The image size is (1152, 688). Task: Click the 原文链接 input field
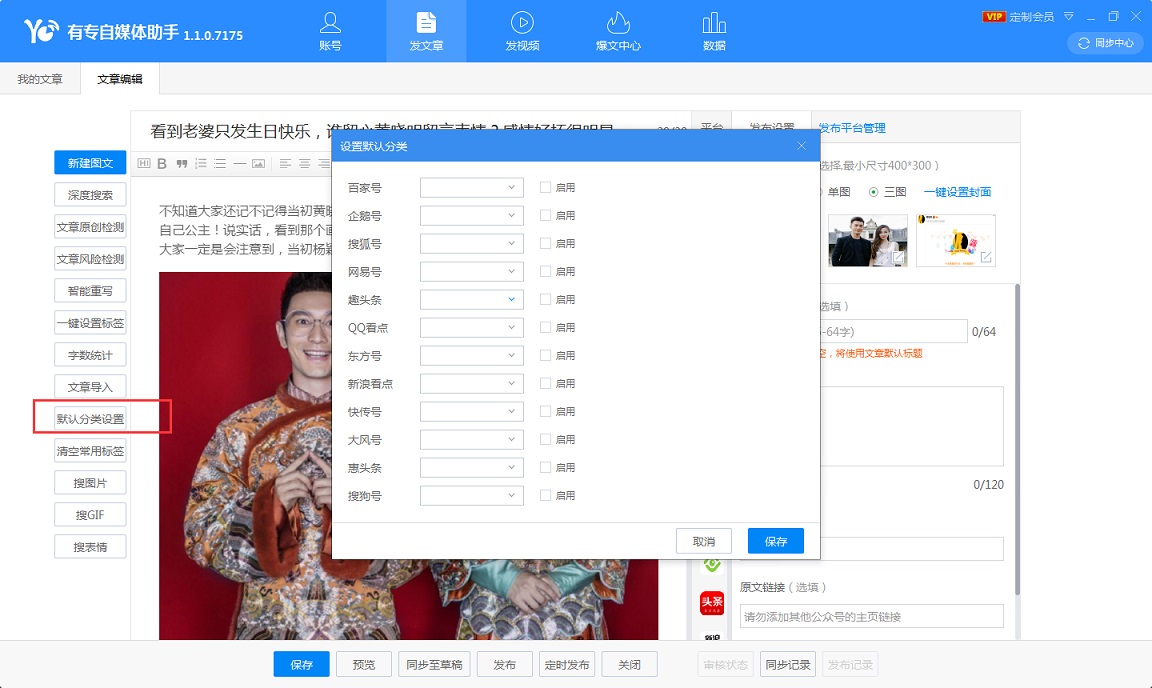[871, 616]
